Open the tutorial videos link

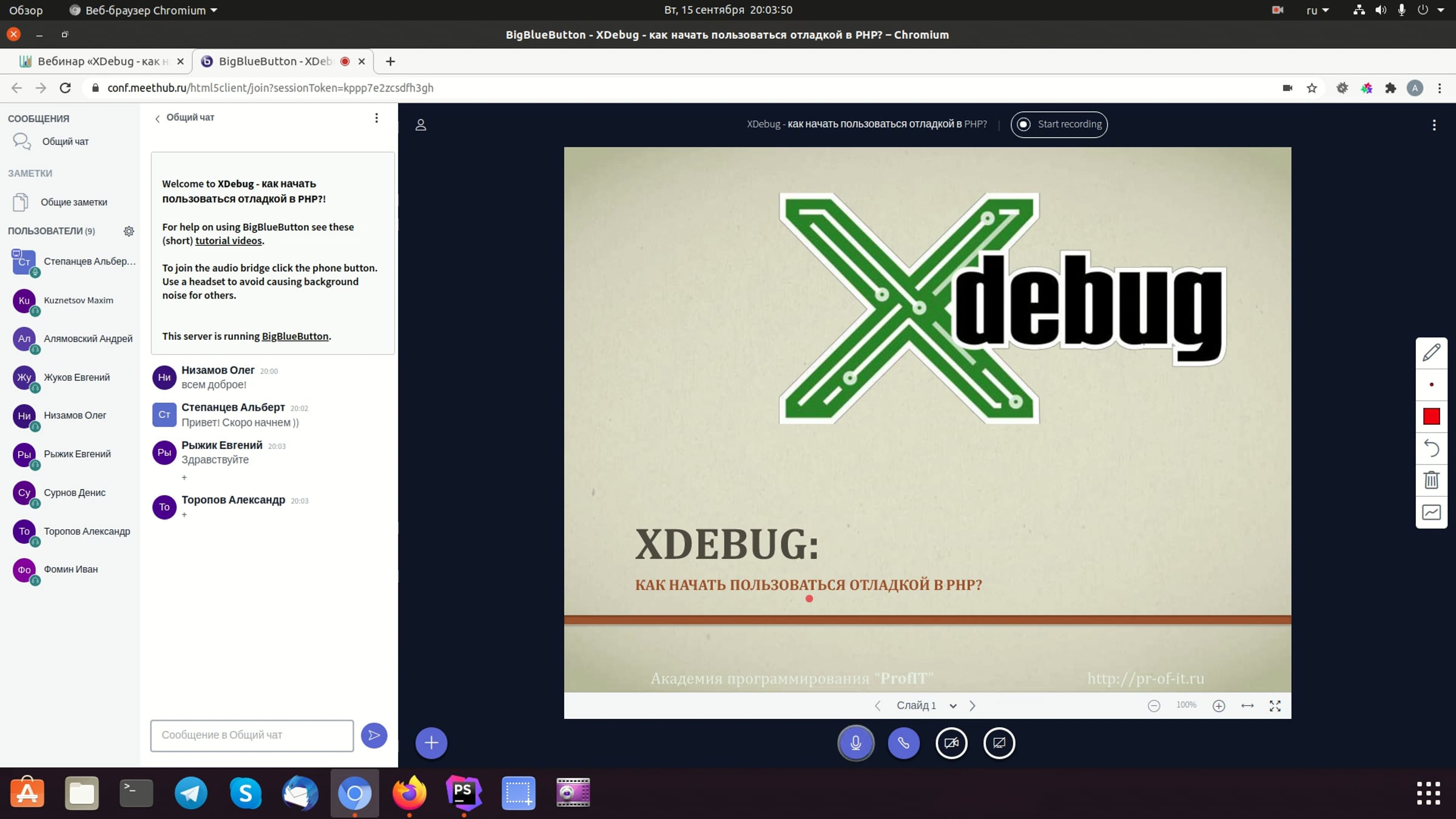click(x=229, y=241)
